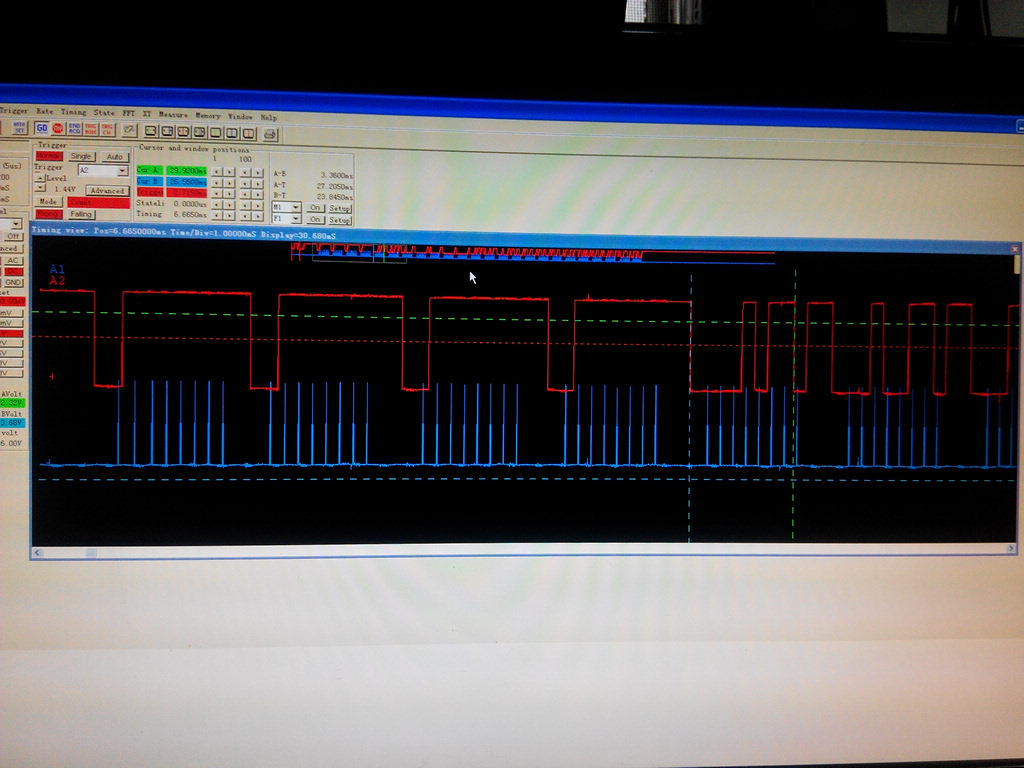Open the Timing menu
1024x768 pixels.
73,112
